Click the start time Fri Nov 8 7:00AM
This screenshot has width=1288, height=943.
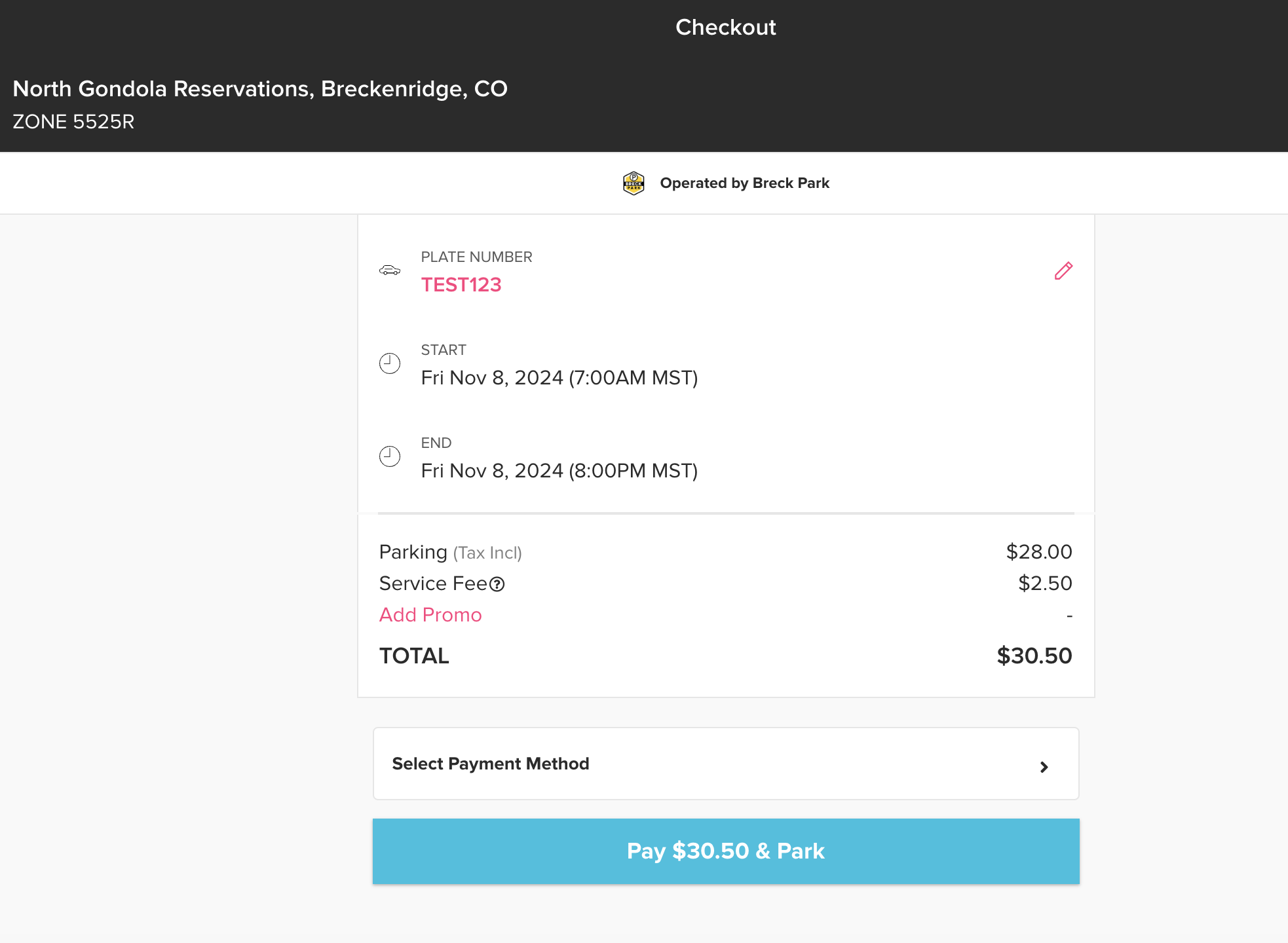(x=559, y=378)
